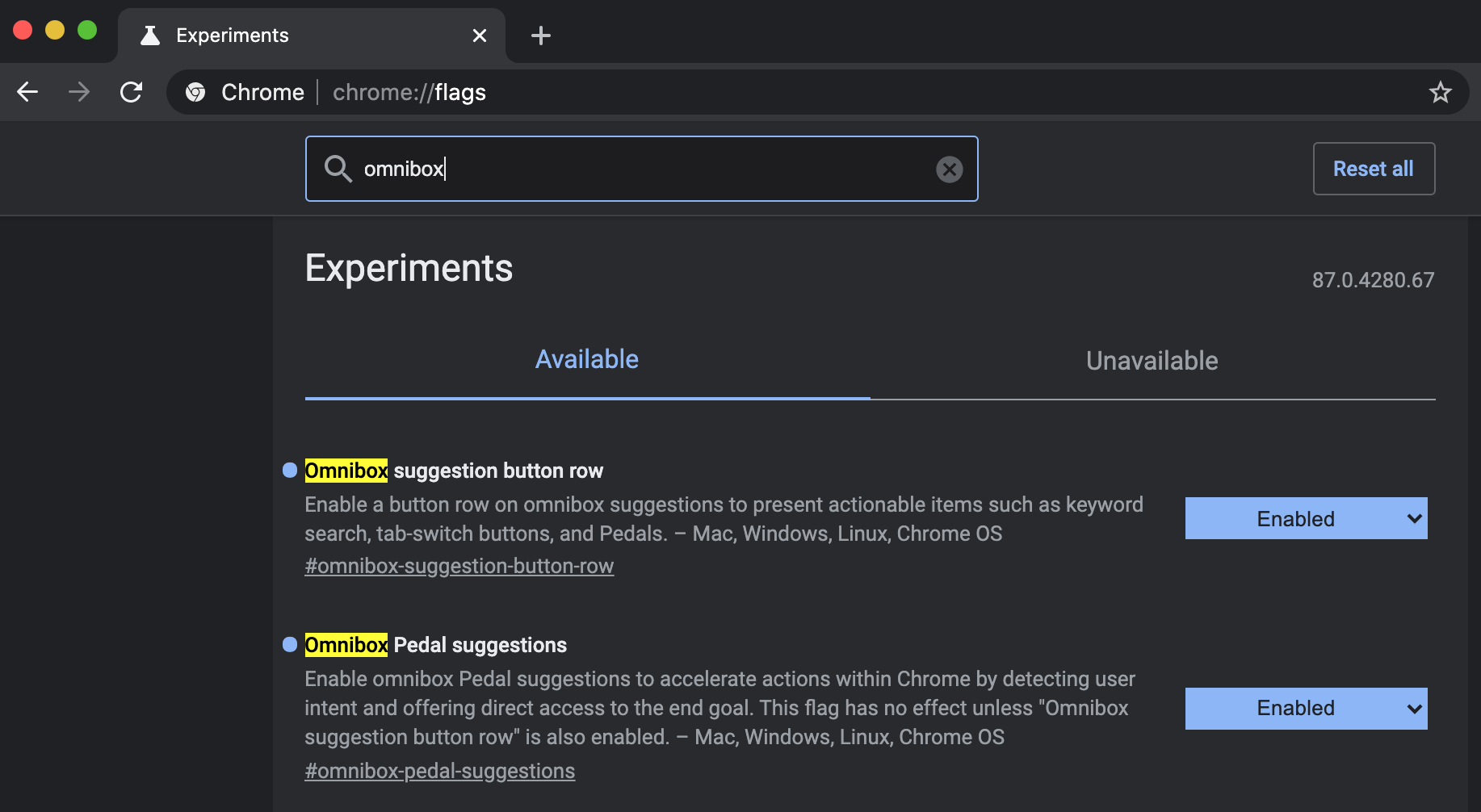Click the Omnibox Pedal suggestions title
The height and width of the screenshot is (812, 1481).
tap(436, 645)
